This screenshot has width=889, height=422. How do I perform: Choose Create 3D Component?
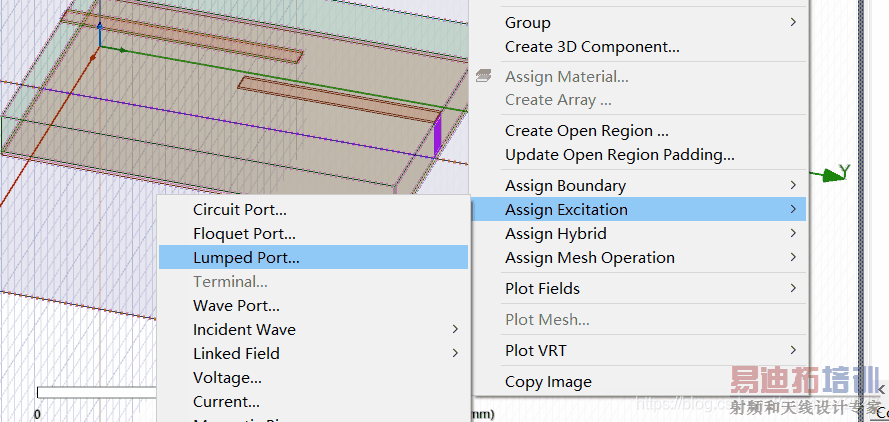coord(640,47)
